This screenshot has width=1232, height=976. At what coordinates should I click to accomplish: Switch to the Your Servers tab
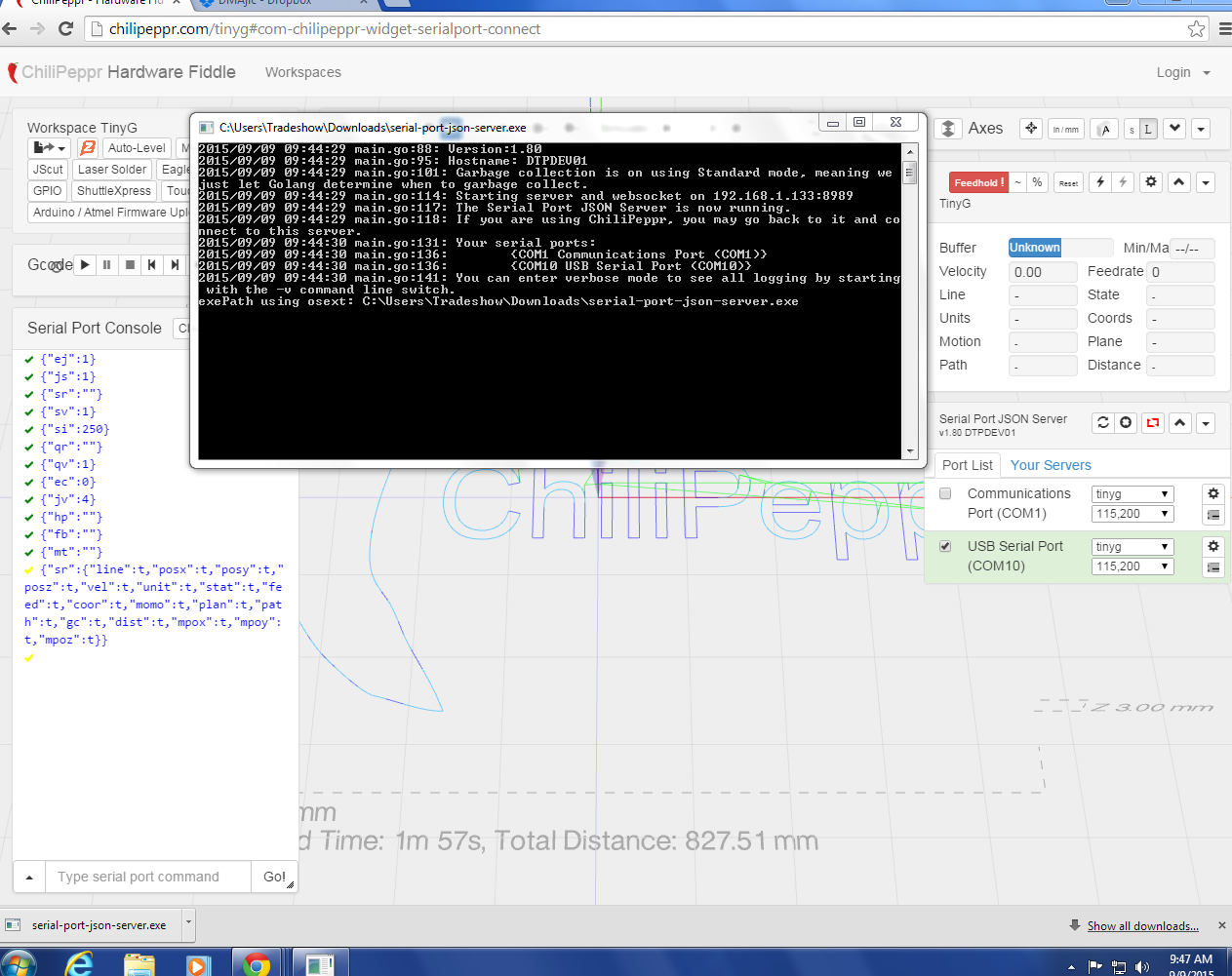click(1051, 465)
